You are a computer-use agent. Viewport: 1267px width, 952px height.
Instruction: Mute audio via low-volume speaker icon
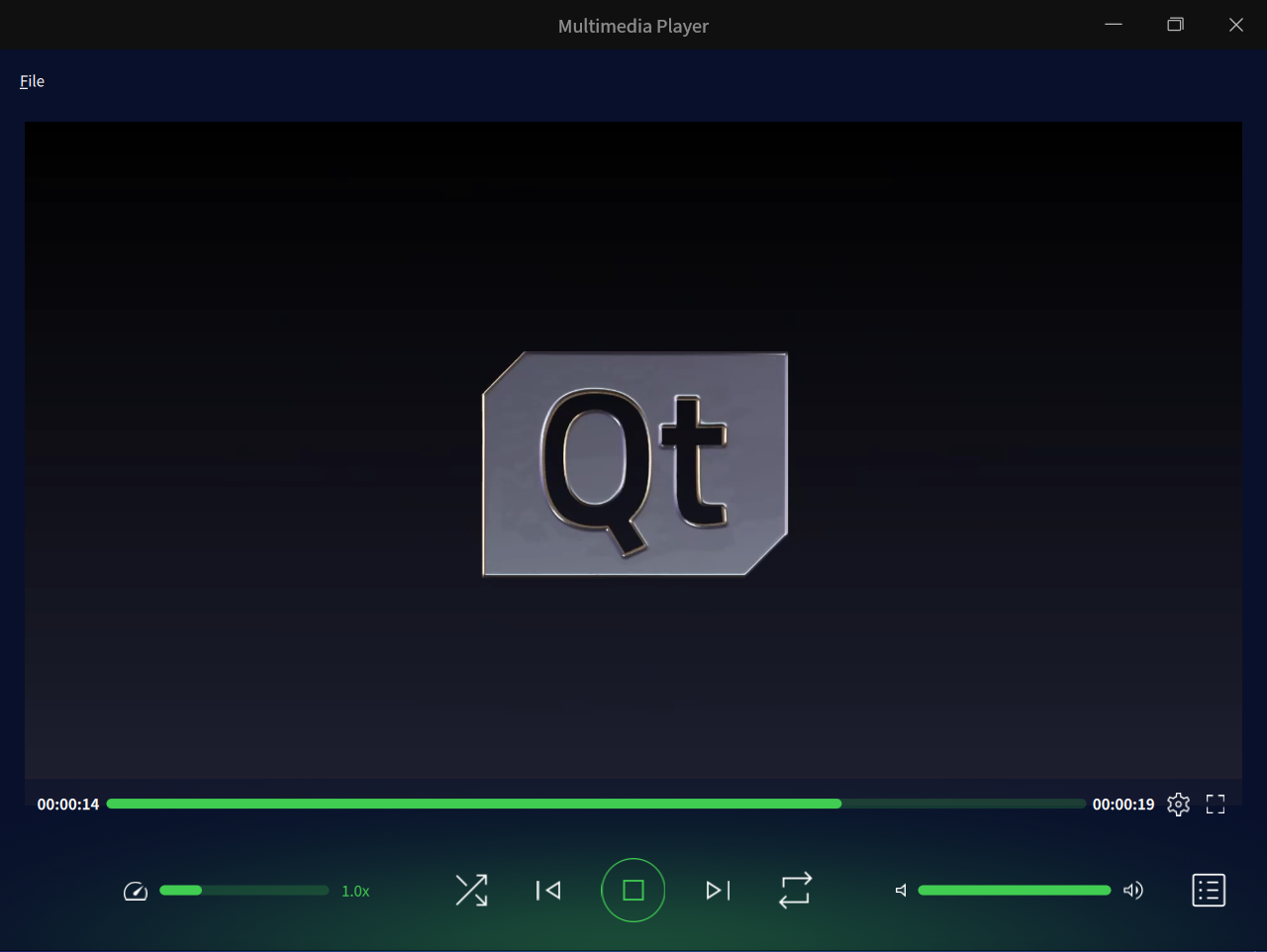[x=901, y=891]
